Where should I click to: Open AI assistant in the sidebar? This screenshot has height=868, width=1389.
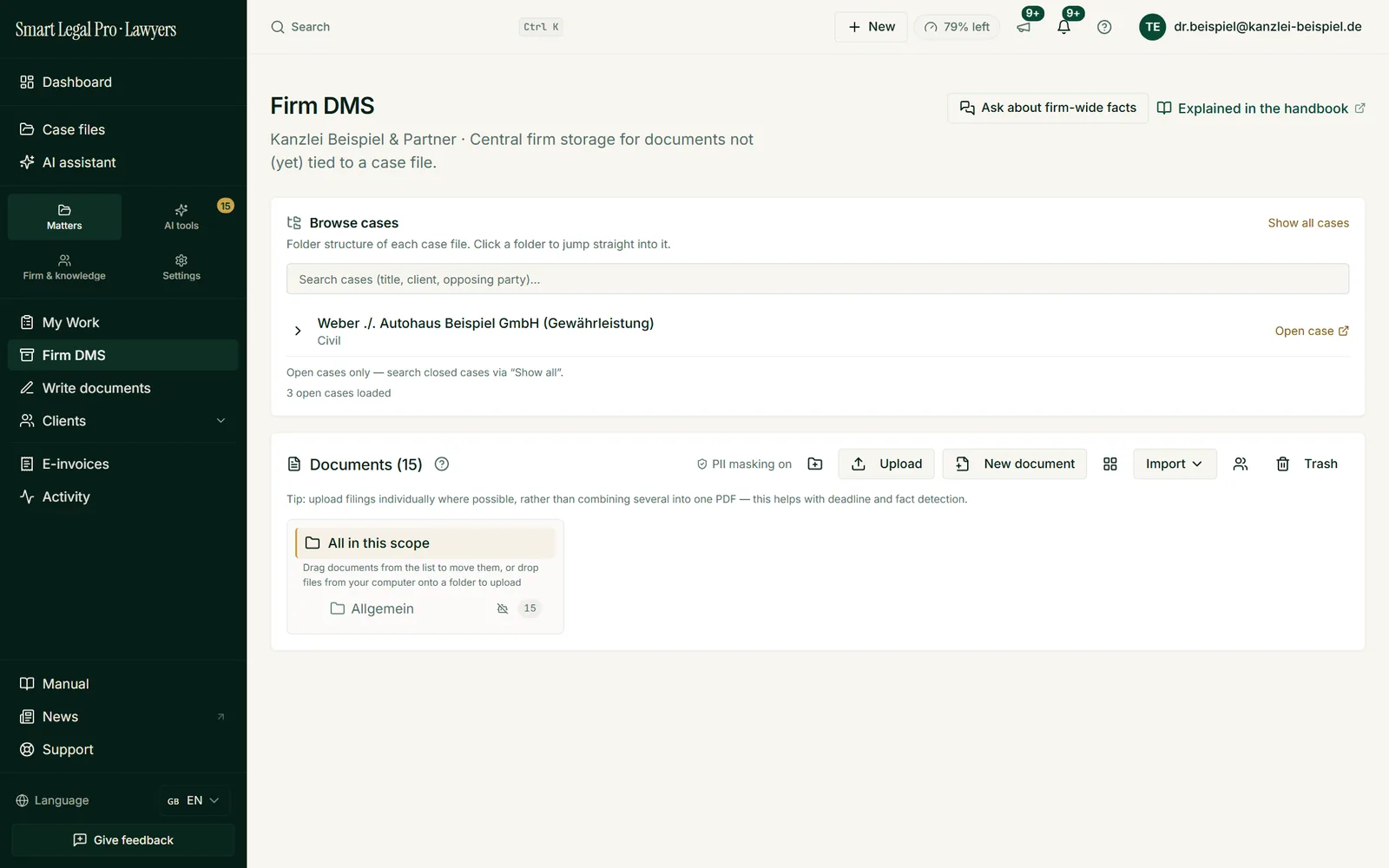click(x=123, y=162)
